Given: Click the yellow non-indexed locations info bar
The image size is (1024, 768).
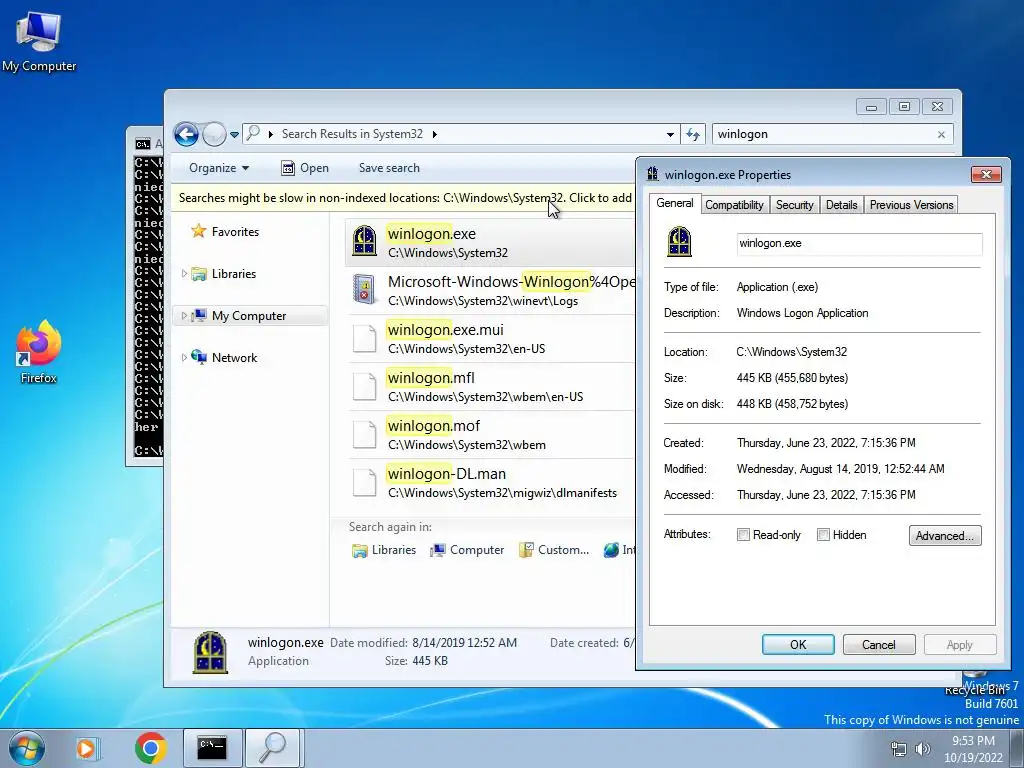Looking at the screenshot, I should tap(403, 198).
